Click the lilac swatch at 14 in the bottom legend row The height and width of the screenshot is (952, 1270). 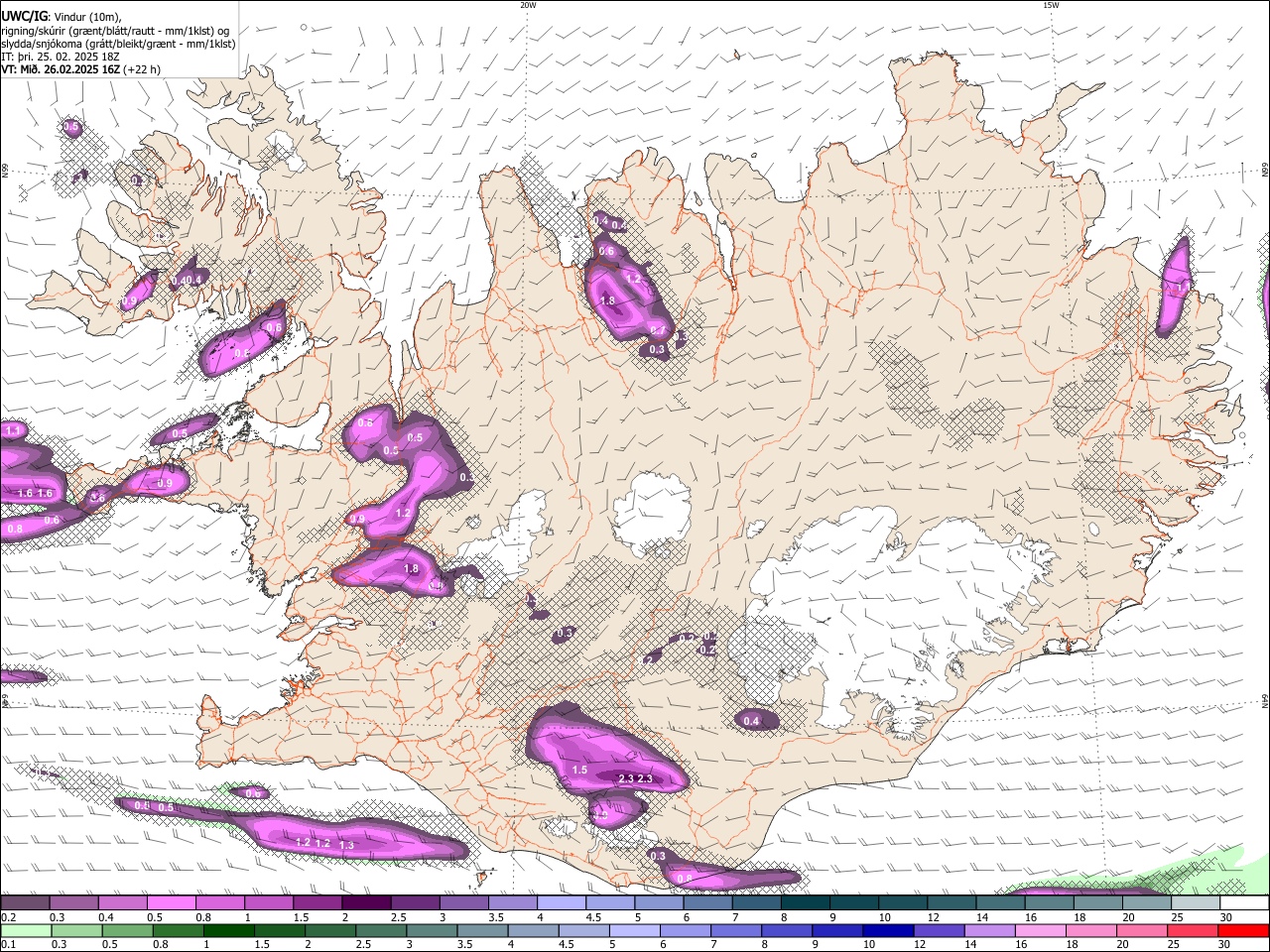pos(989,931)
